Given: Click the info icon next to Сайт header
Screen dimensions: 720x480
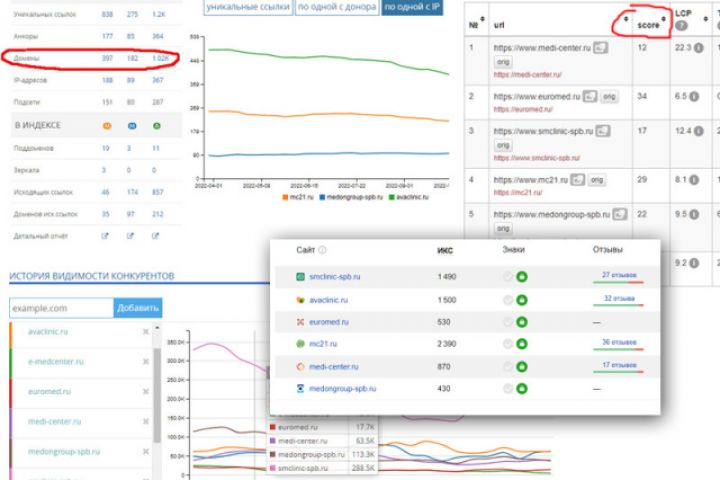Looking at the screenshot, I should coord(322,250).
